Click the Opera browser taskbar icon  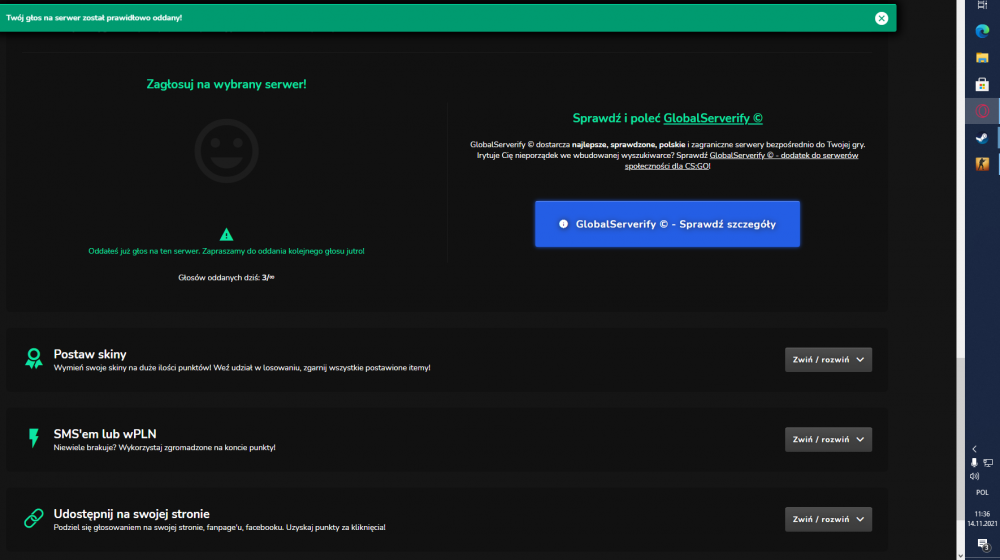click(982, 111)
